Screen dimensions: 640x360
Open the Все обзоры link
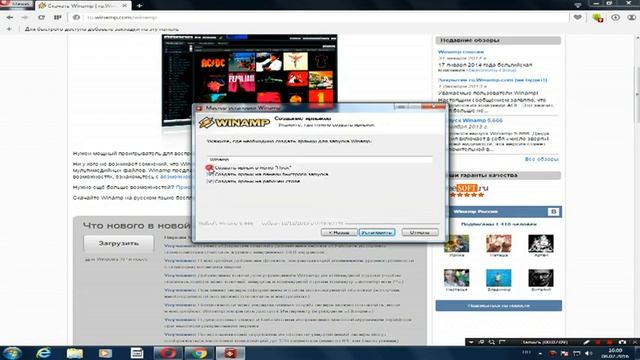point(542,159)
